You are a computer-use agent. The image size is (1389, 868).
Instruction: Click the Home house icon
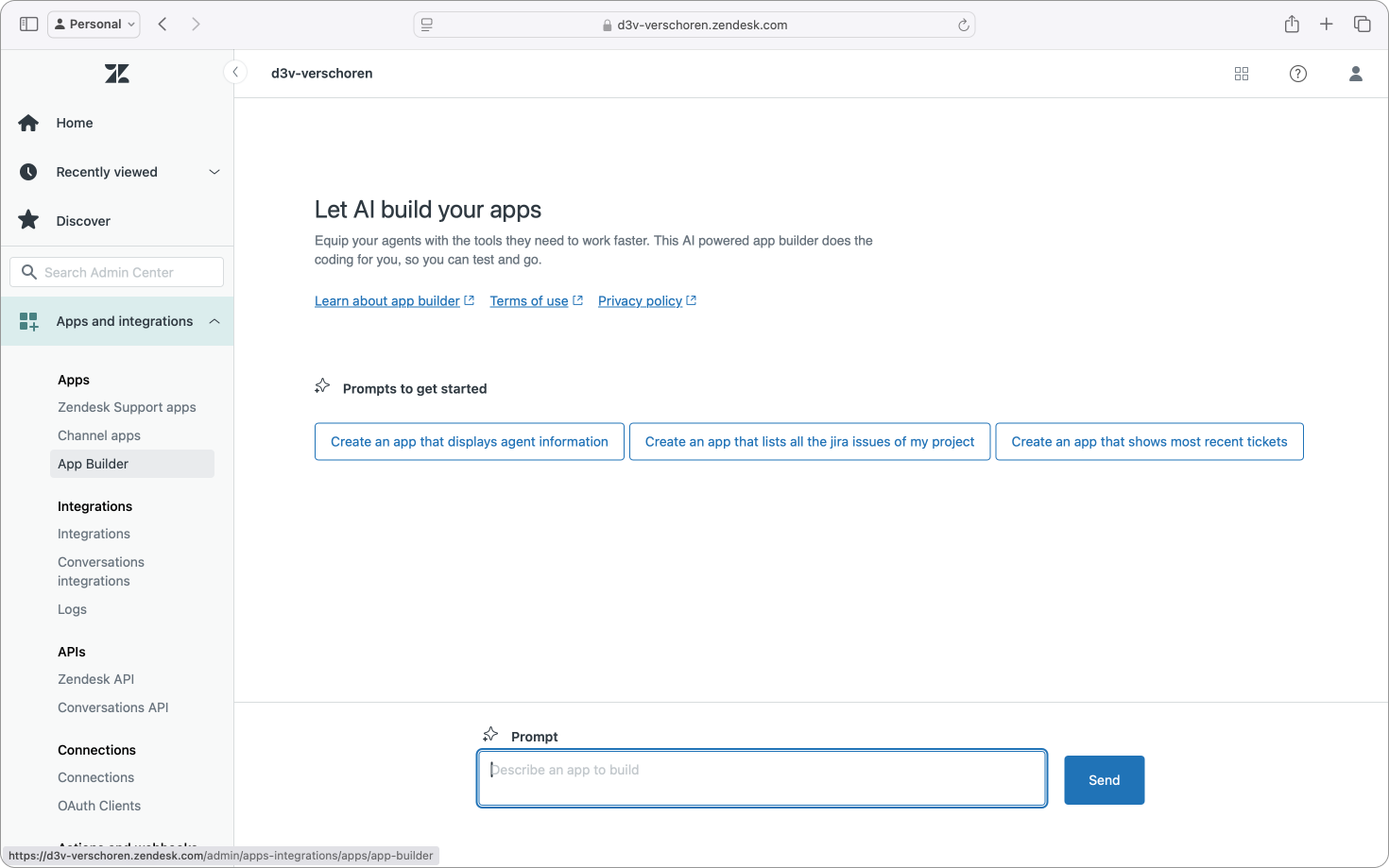pos(28,123)
